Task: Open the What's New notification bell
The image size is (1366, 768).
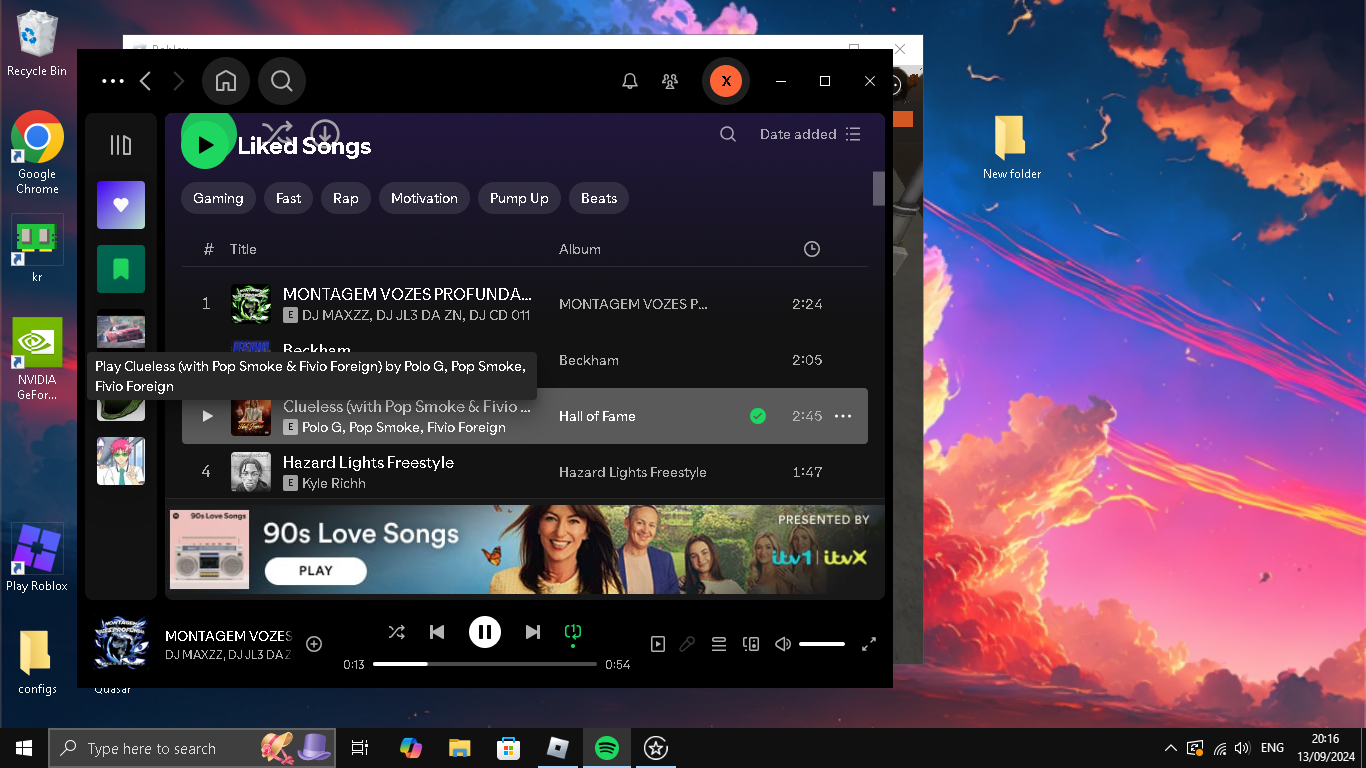Action: click(630, 81)
